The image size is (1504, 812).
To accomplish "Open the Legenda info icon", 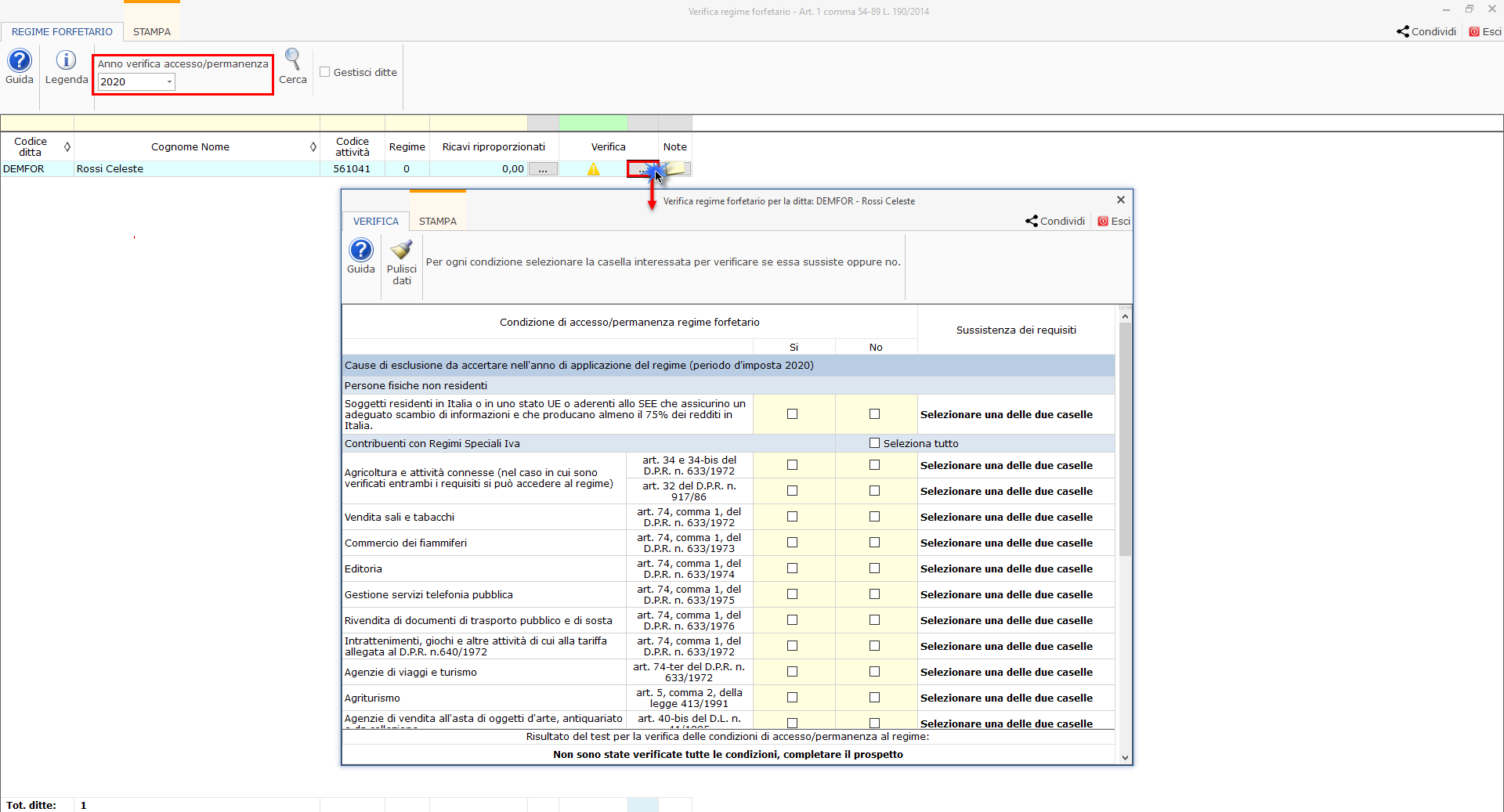I will click(67, 61).
